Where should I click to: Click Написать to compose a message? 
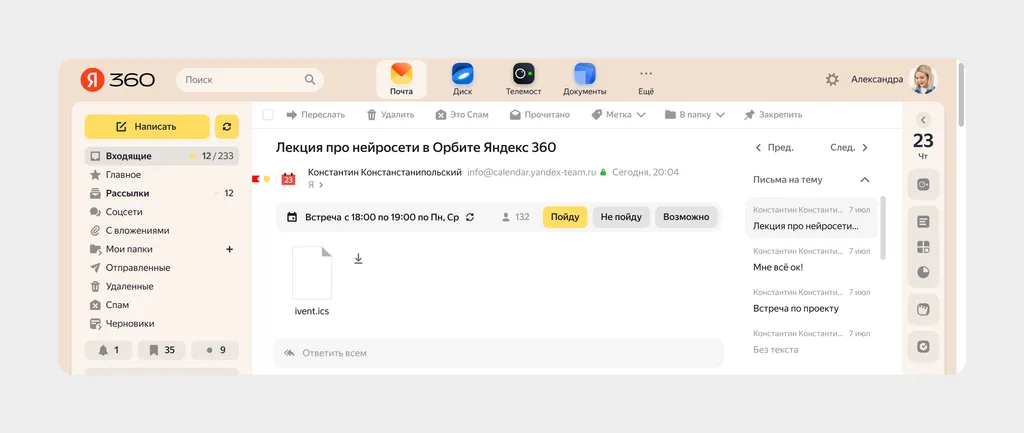[147, 127]
